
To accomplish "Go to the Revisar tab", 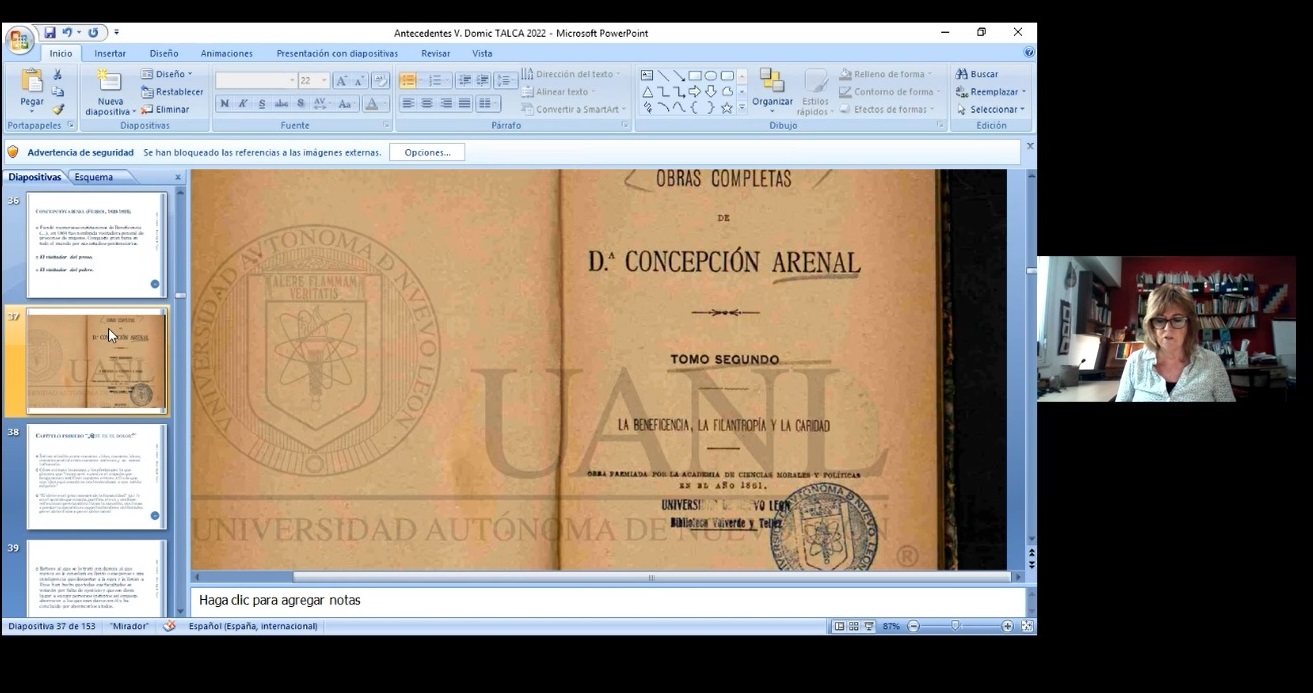I will 435,53.
